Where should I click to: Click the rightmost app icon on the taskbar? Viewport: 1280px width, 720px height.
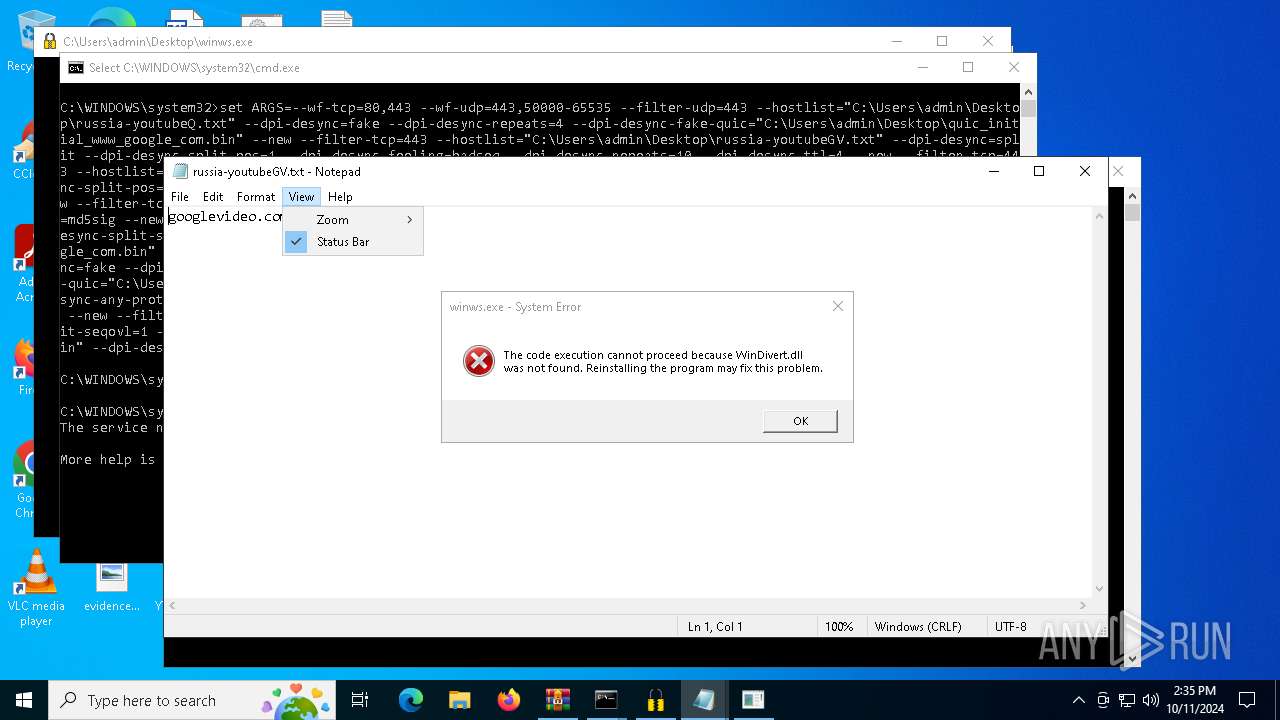click(x=753, y=700)
